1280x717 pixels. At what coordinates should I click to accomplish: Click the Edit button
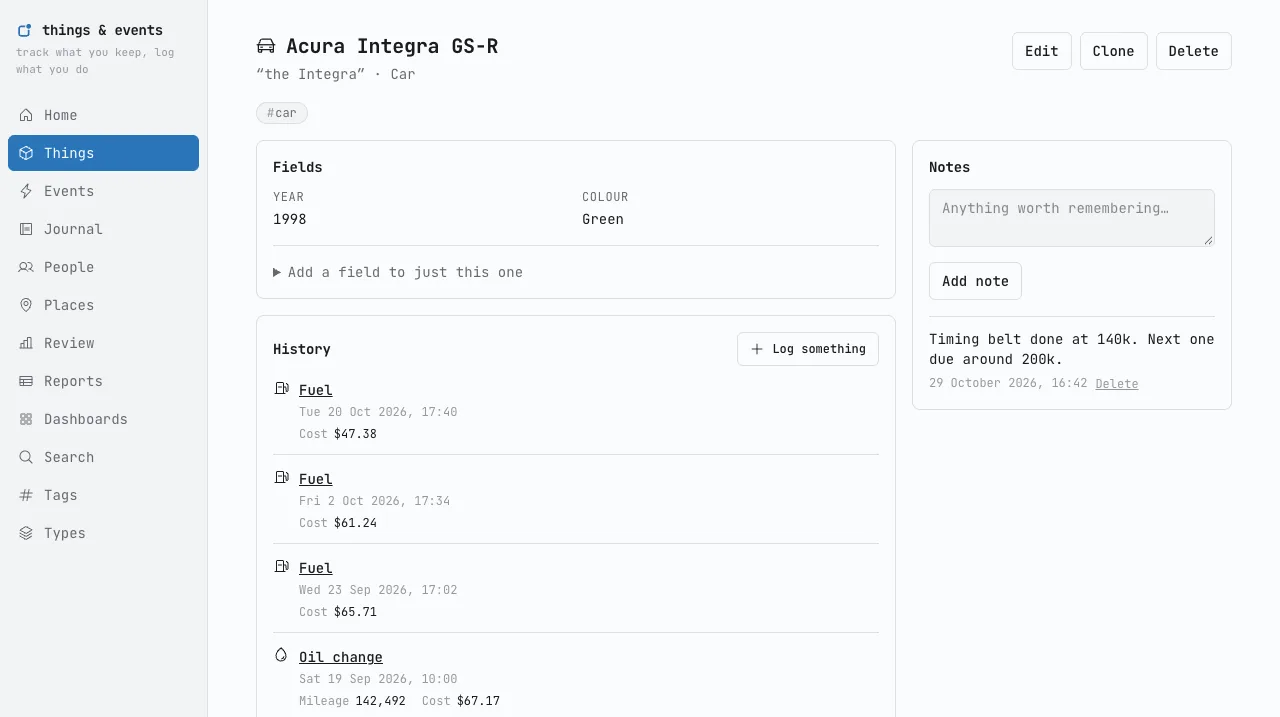(1042, 51)
